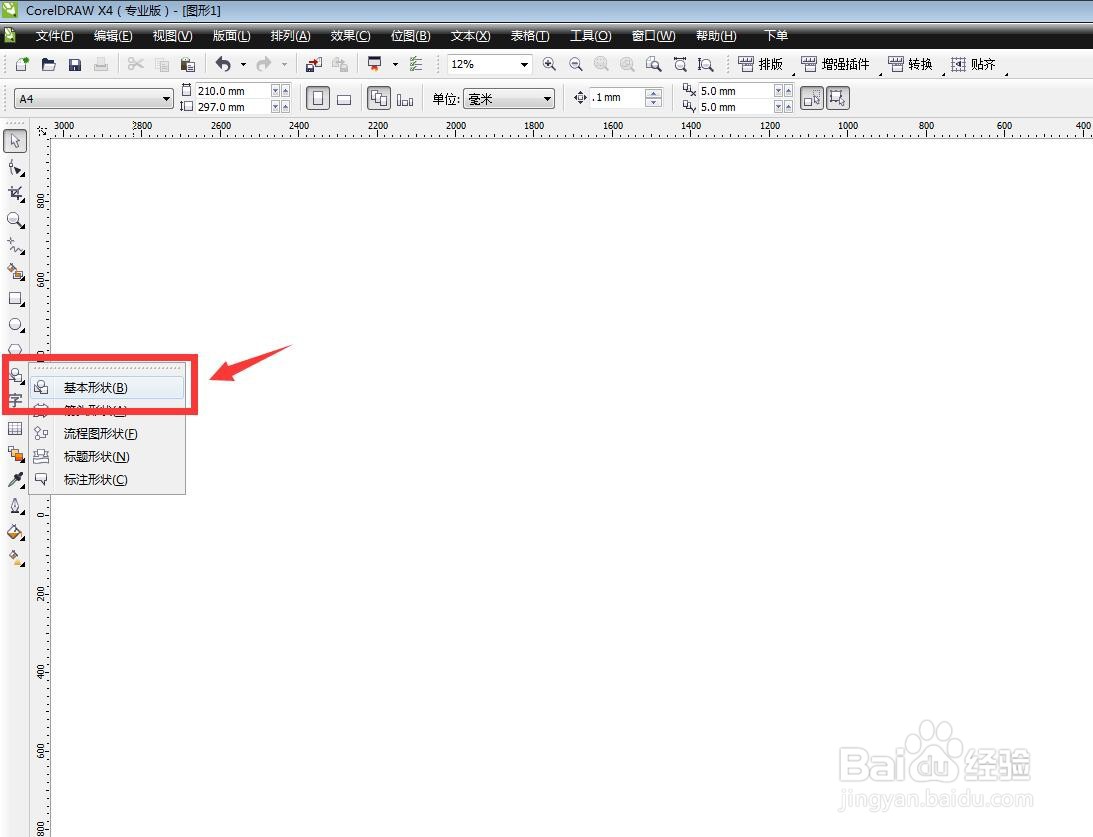Image resolution: width=1093 pixels, height=837 pixels.
Task: Select the Table tool
Action: click(x=15, y=429)
